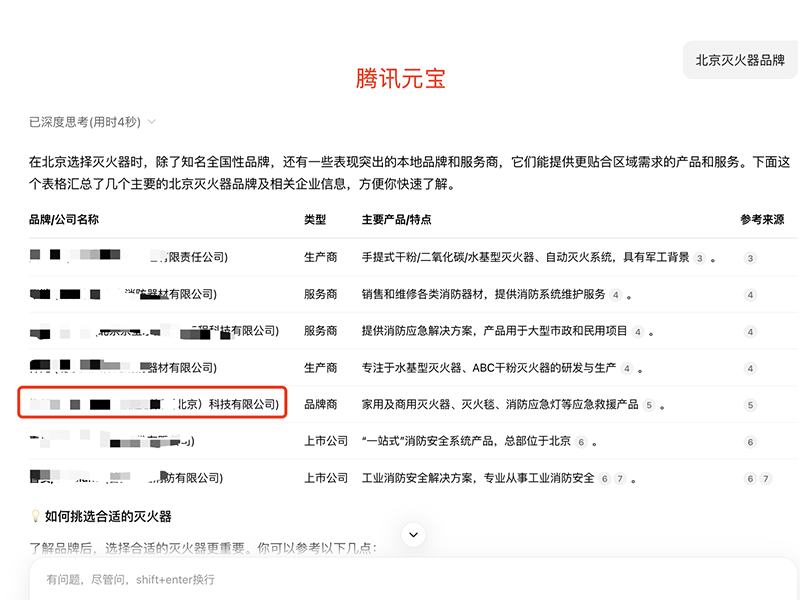Open citation 4 after 大型市政和民用项目
This screenshot has height=600, width=800.
pos(638,331)
